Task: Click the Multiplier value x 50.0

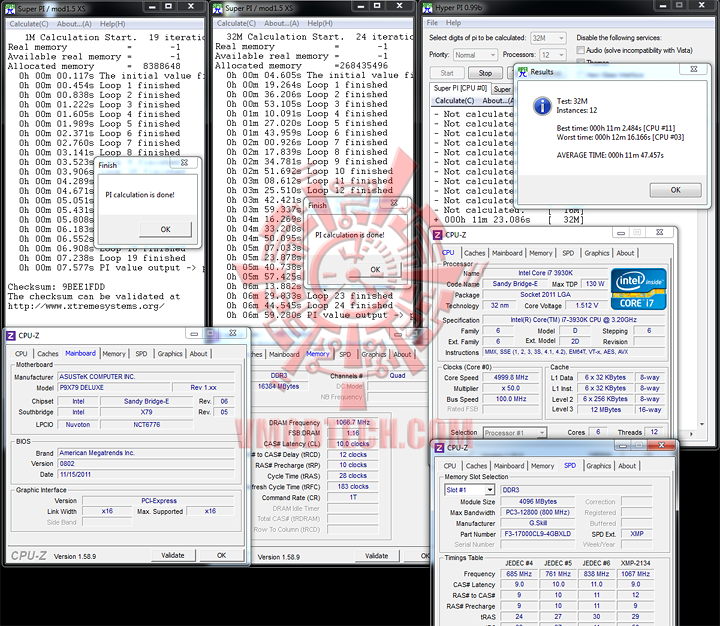Action: [511, 388]
